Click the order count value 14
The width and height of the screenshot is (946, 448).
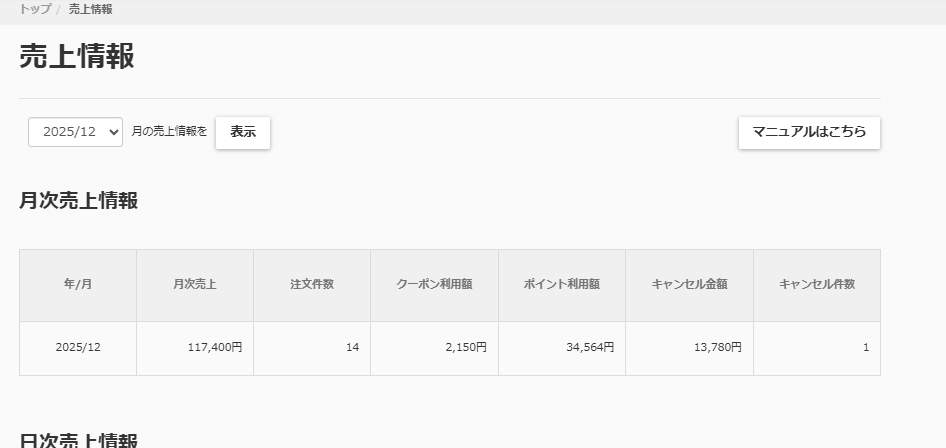(x=352, y=347)
